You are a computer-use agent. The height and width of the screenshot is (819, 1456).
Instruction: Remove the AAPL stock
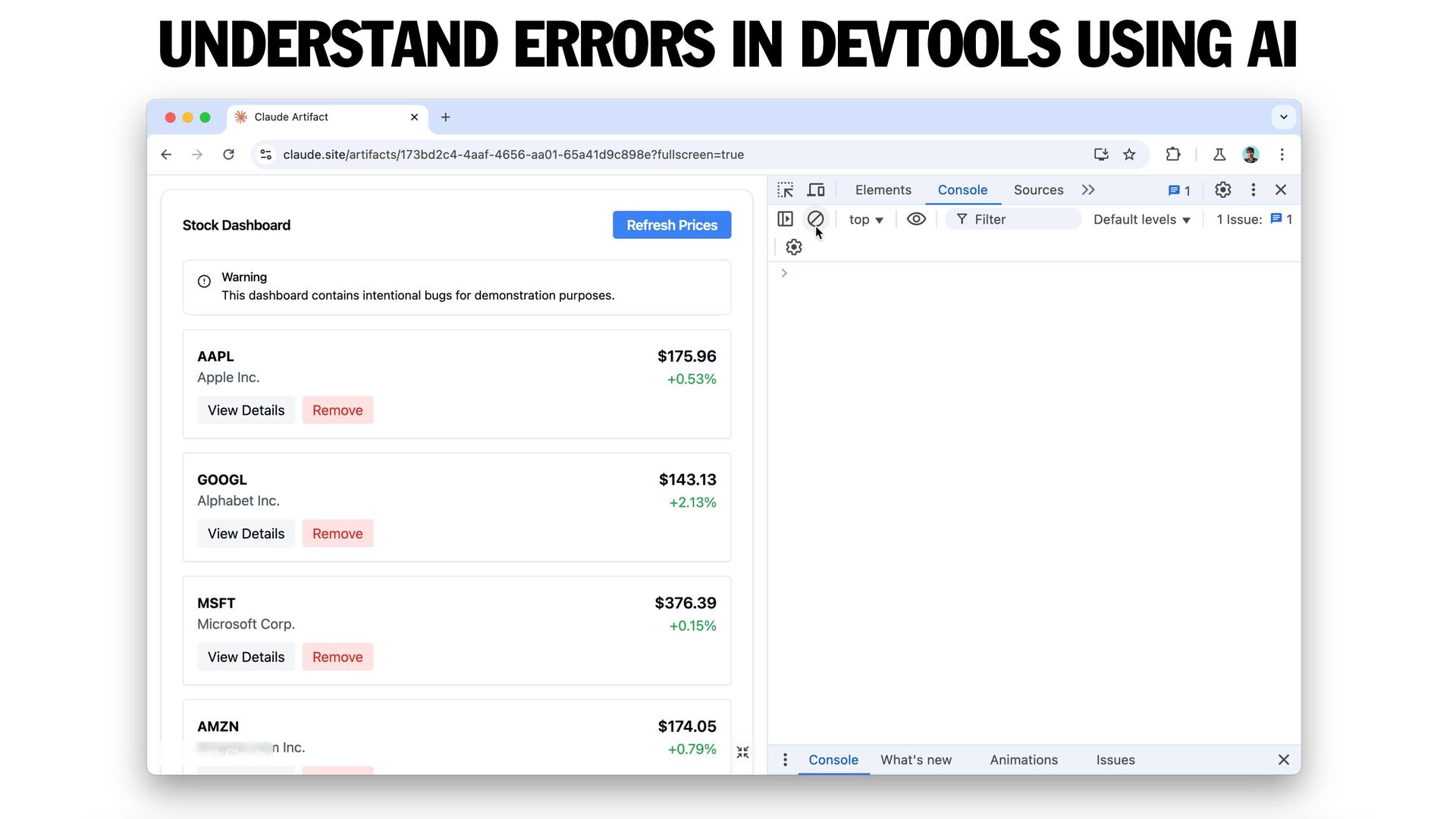pyautogui.click(x=337, y=410)
